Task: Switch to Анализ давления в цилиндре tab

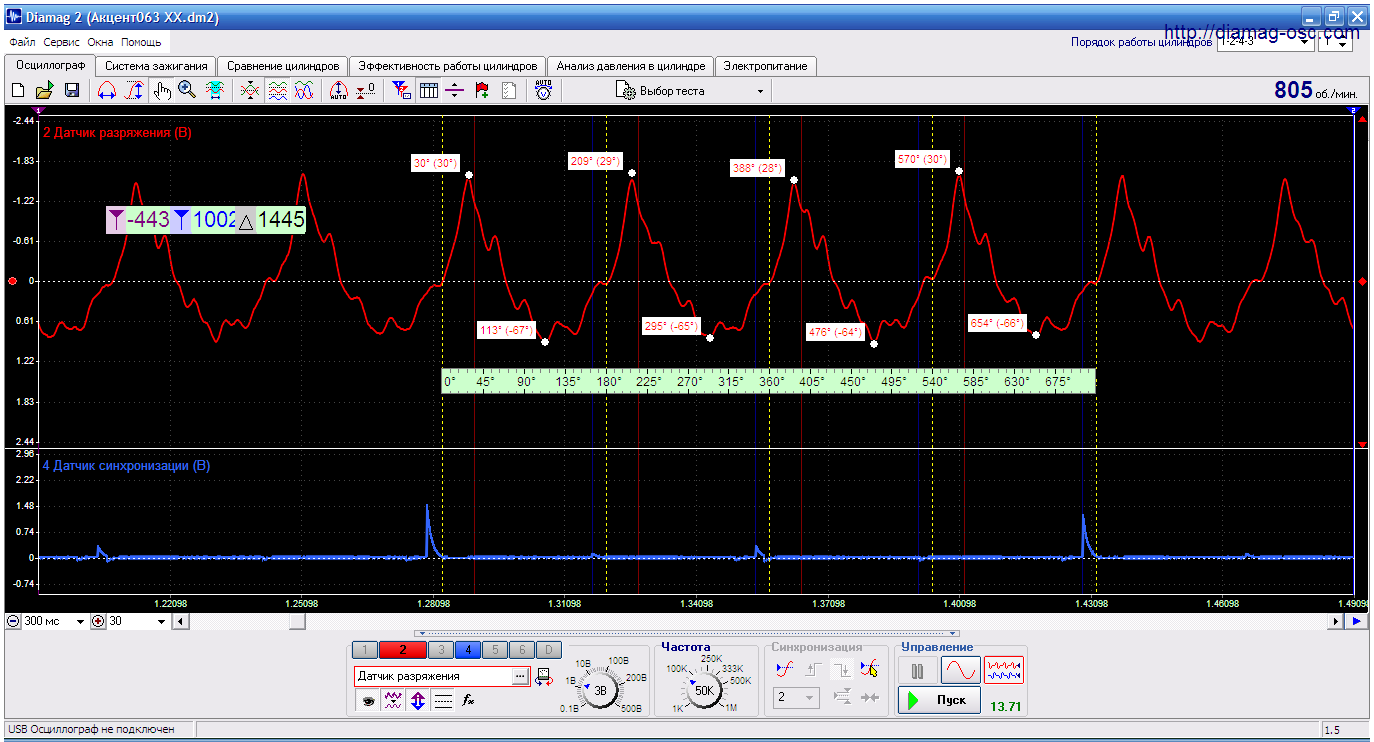Action: 631,66
